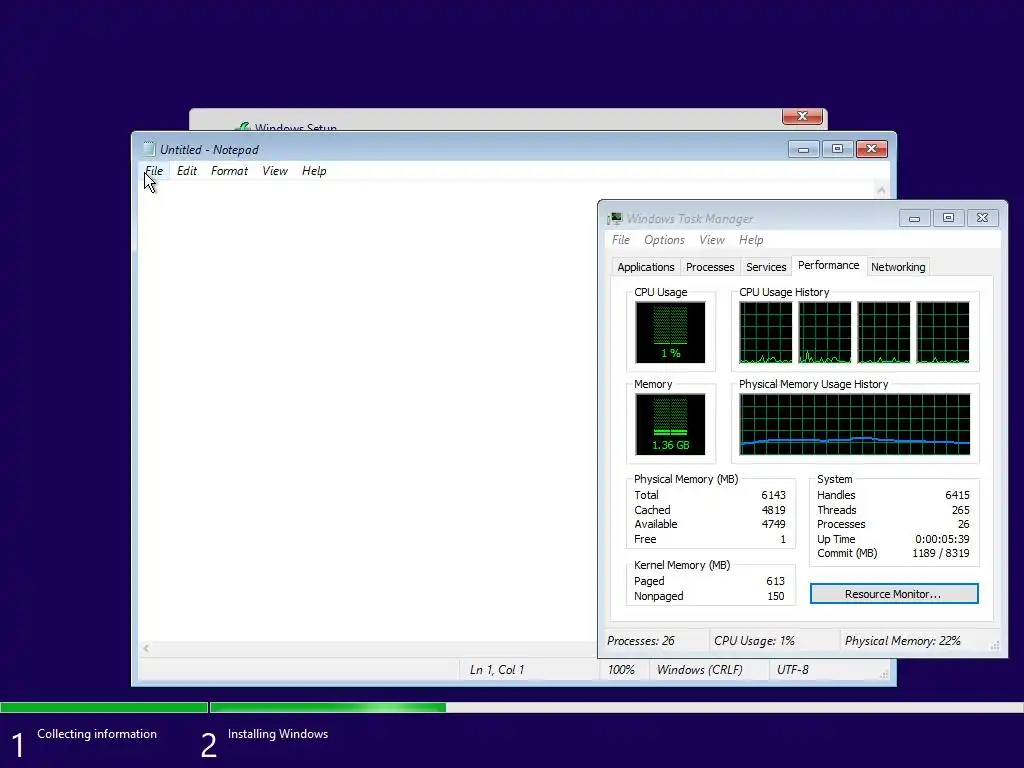Image resolution: width=1024 pixels, height=768 pixels.
Task: Click the Installing Windows progress bar
Action: (616, 707)
